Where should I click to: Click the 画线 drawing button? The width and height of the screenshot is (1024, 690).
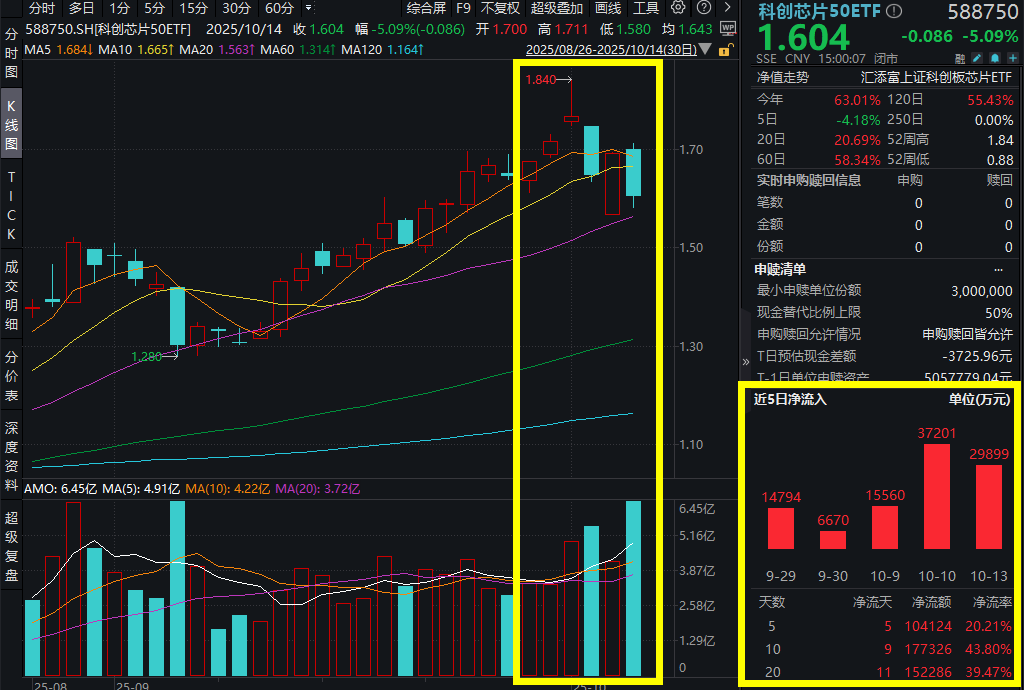coord(608,8)
